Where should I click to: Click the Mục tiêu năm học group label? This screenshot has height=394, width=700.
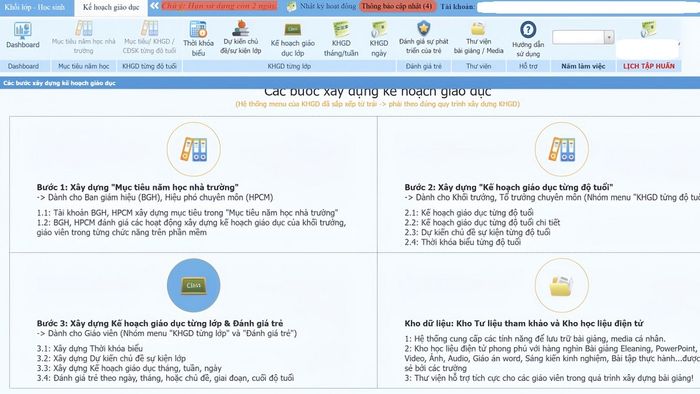pos(83,66)
